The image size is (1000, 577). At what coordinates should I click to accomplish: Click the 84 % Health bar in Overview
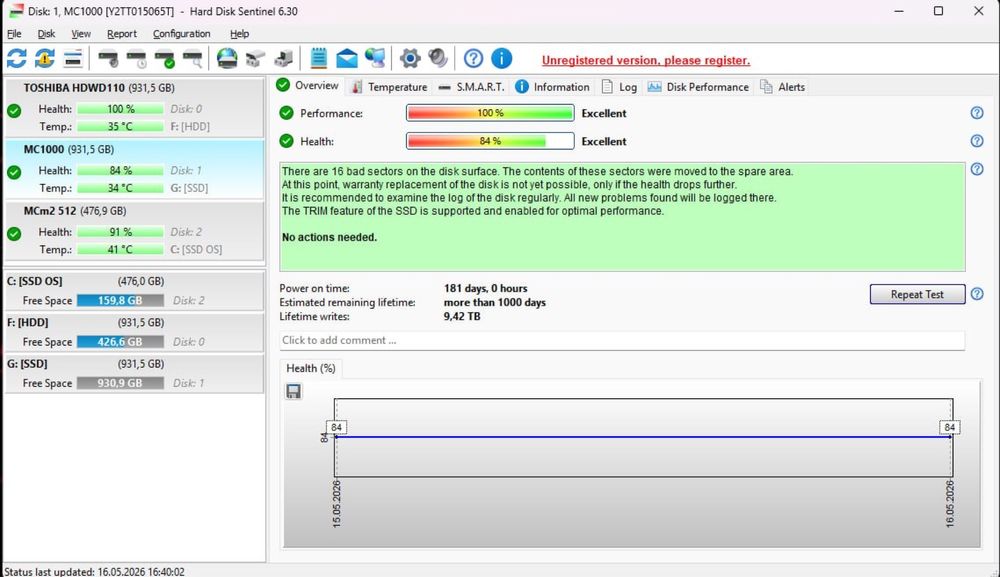490,141
